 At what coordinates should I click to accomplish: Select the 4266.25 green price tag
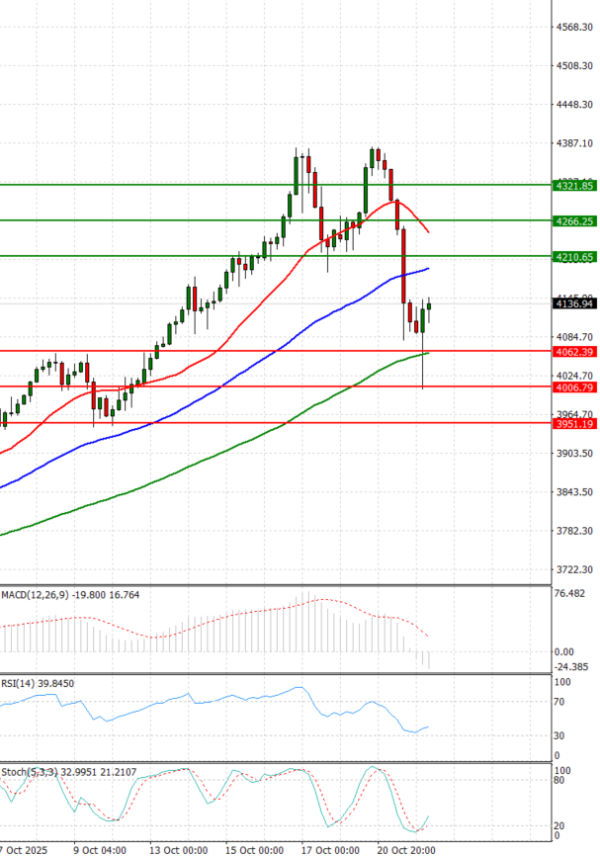(x=574, y=222)
